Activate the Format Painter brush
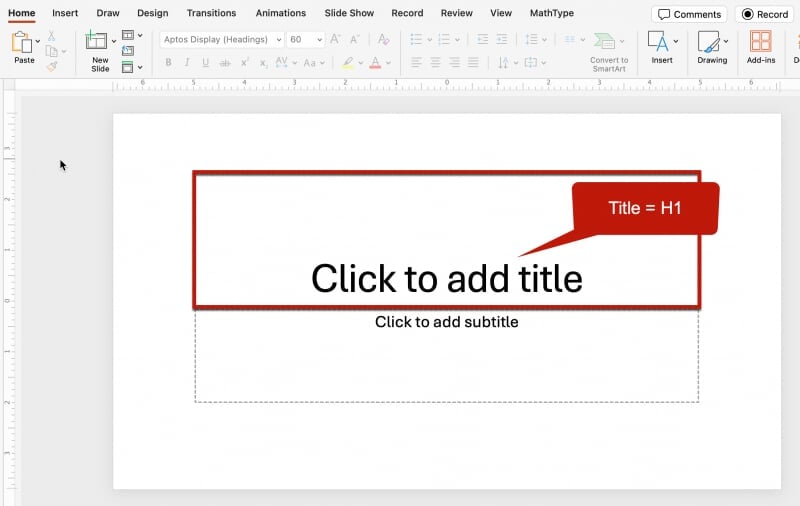Image resolution: width=800 pixels, height=506 pixels. (x=52, y=66)
